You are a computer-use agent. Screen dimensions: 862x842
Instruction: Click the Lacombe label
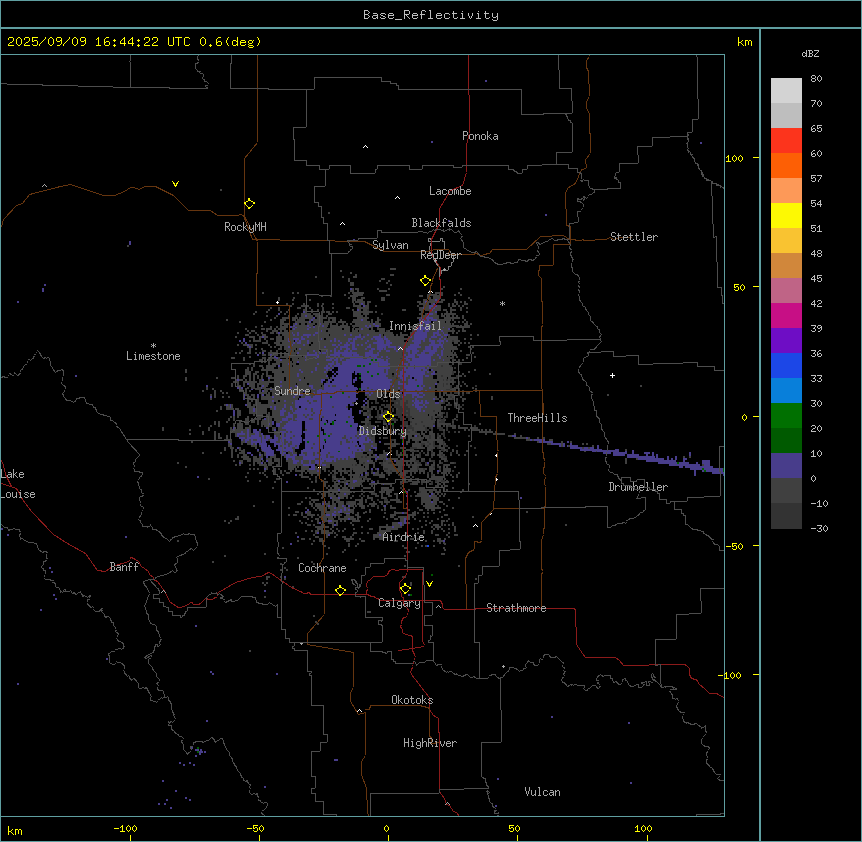click(450, 191)
